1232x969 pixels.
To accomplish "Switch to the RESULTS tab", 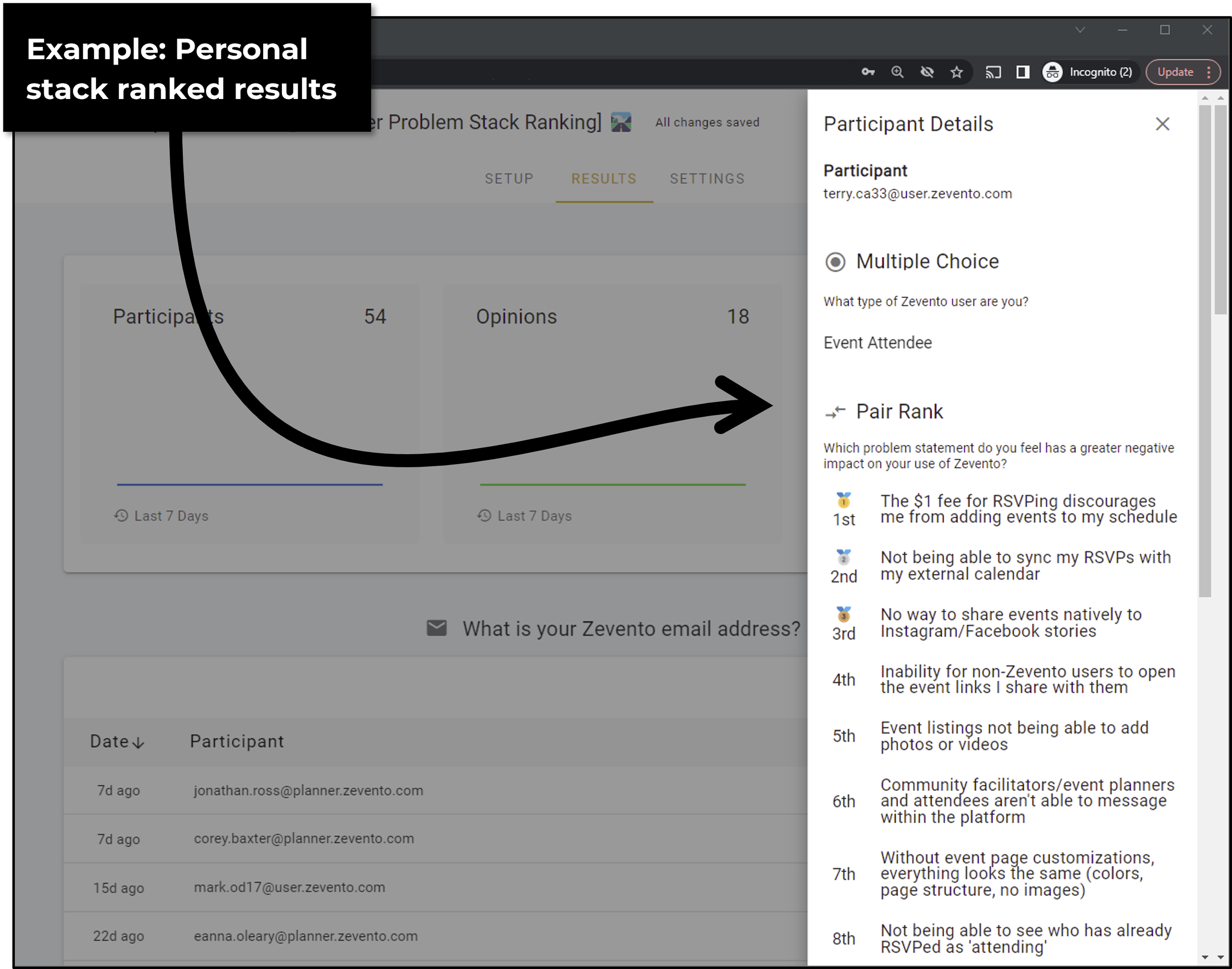I will pos(604,179).
